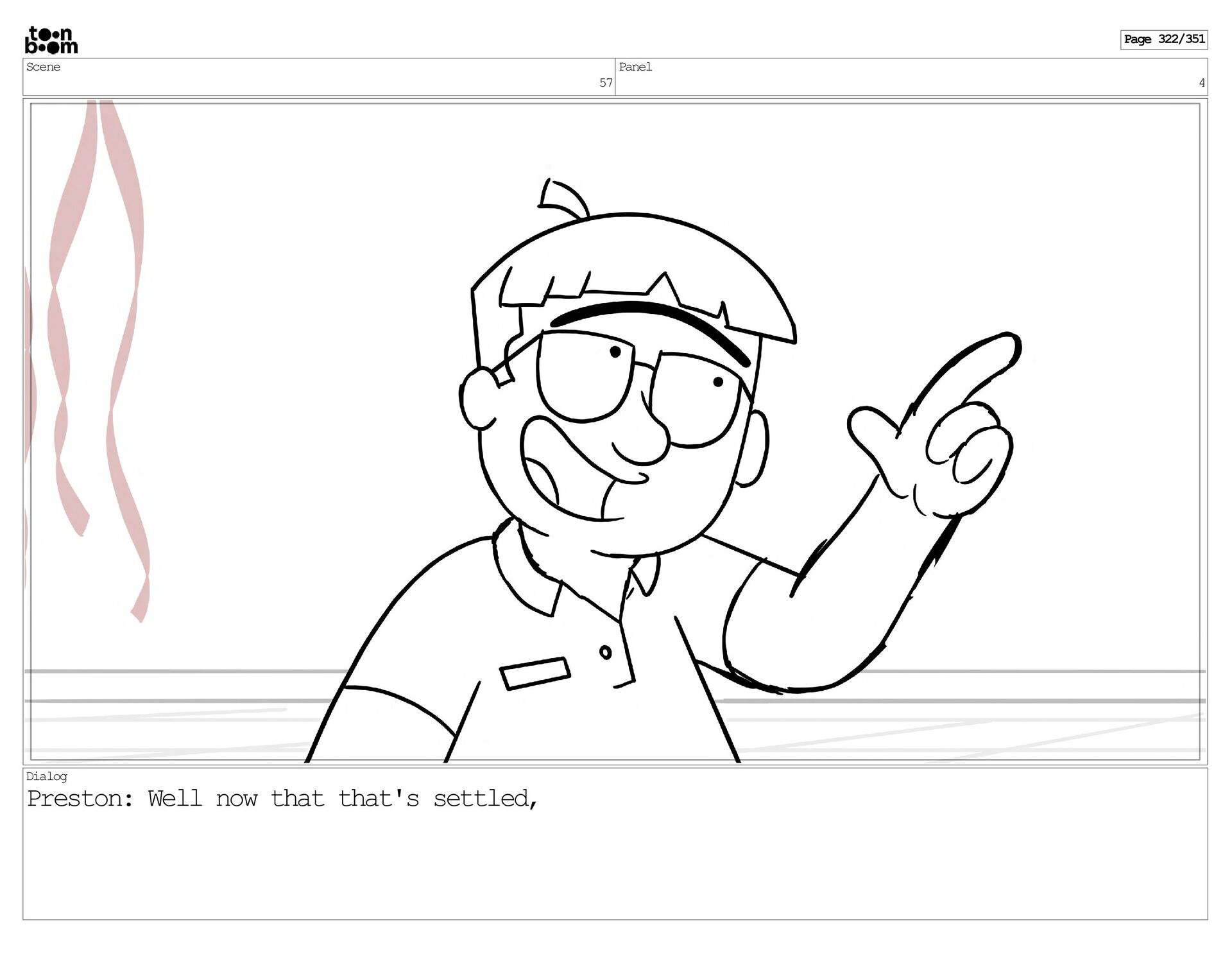The image size is (1232, 954).
Task: Click the character's left glasses lens
Action: coord(581,379)
